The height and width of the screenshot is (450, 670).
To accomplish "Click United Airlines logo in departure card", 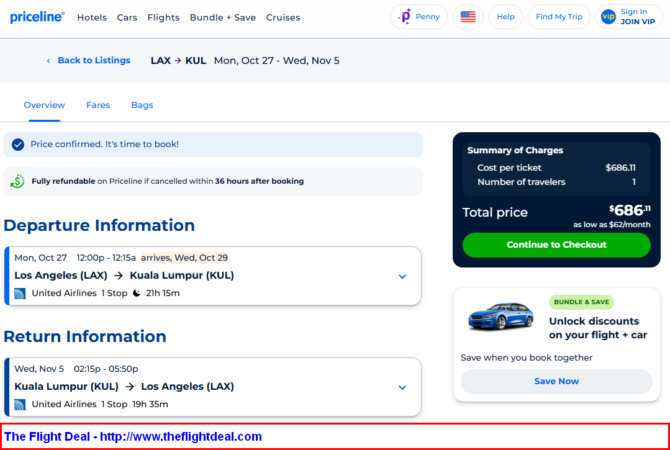I will 20,293.
